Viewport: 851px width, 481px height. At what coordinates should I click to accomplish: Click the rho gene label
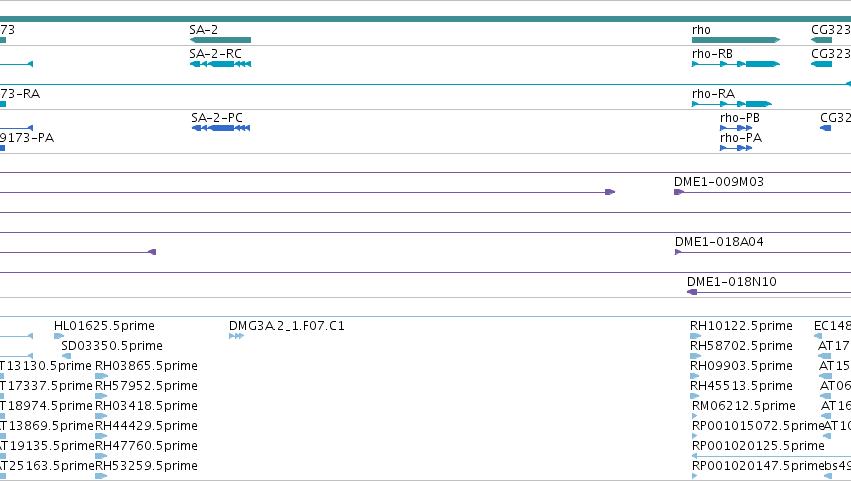click(x=701, y=30)
